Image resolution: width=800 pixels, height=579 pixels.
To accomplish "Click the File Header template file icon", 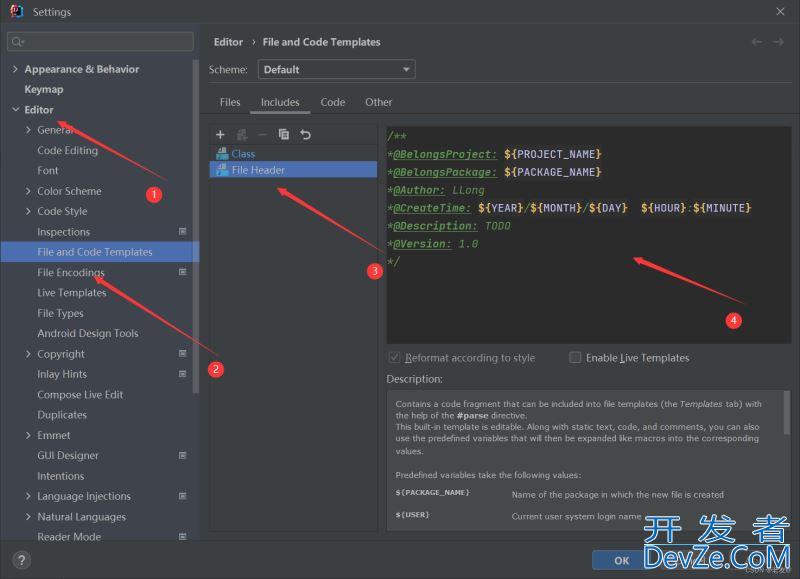I will [222, 170].
